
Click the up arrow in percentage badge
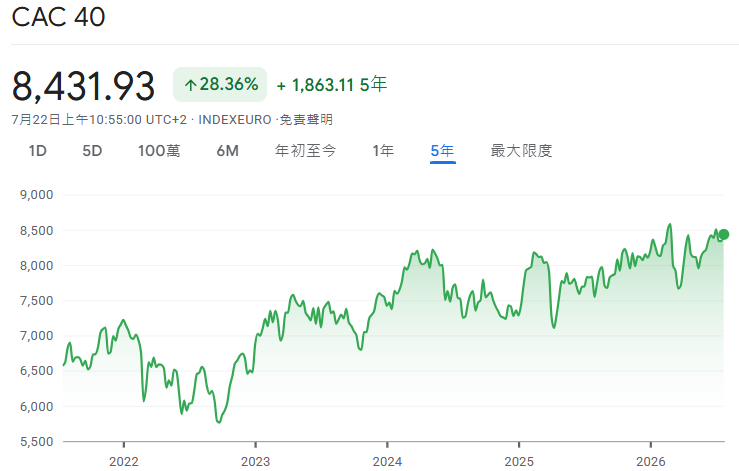point(190,85)
